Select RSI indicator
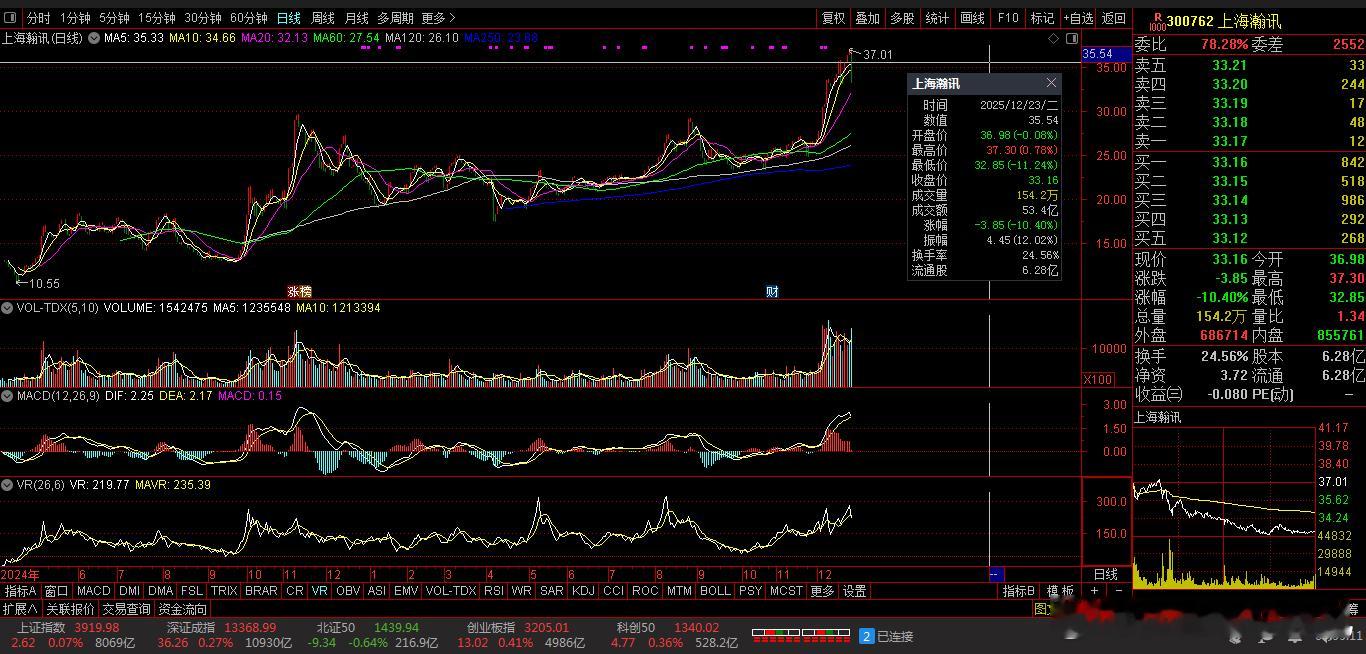This screenshot has width=1366, height=654. 494,591
